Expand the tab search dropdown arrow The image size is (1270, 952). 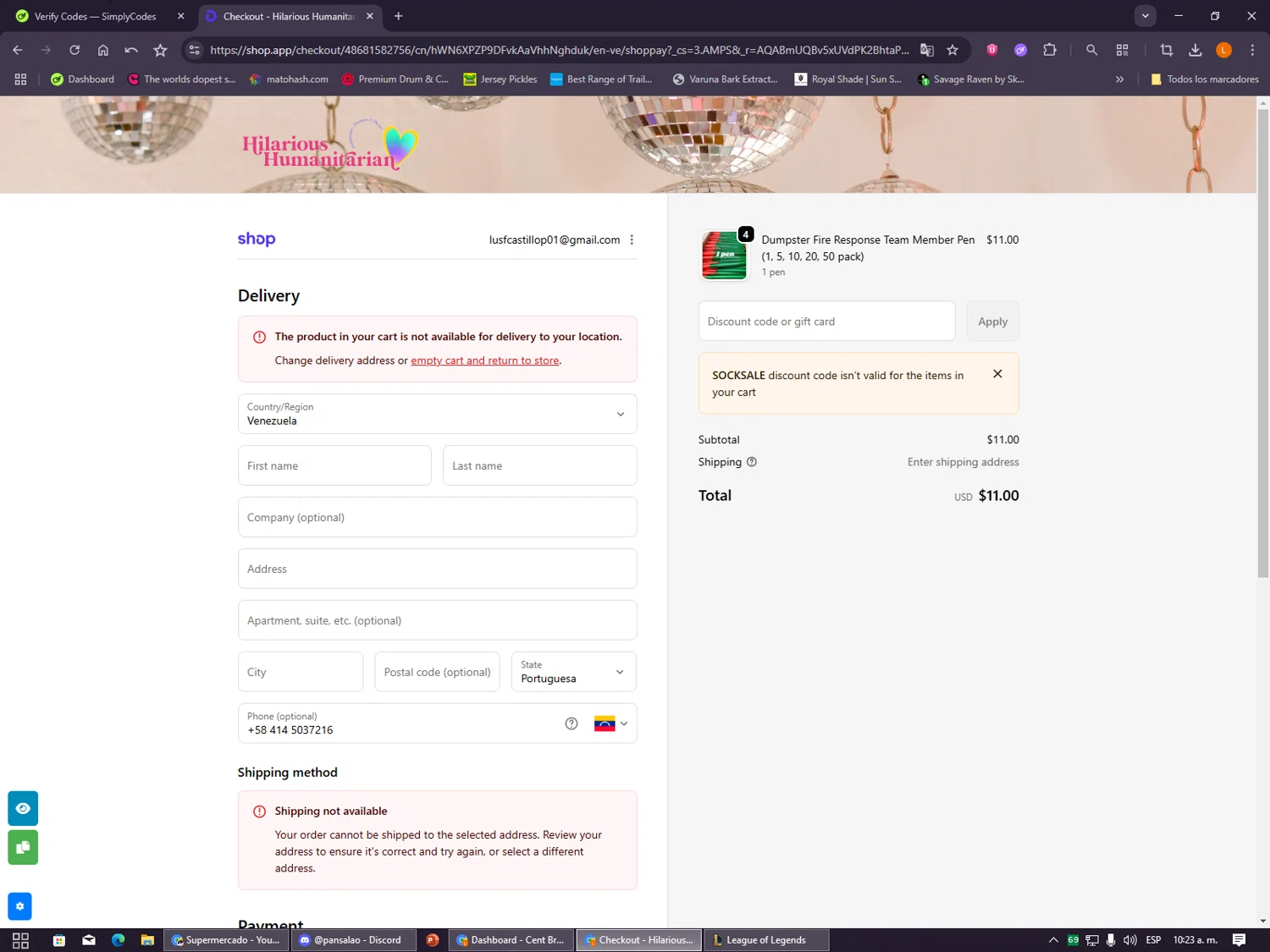tap(1145, 16)
